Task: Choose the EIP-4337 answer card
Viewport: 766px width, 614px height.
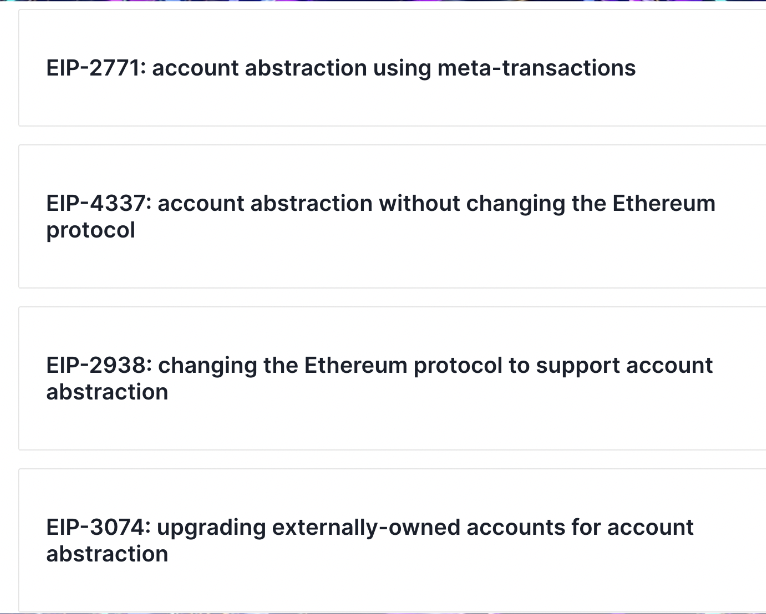Action: tap(392, 216)
